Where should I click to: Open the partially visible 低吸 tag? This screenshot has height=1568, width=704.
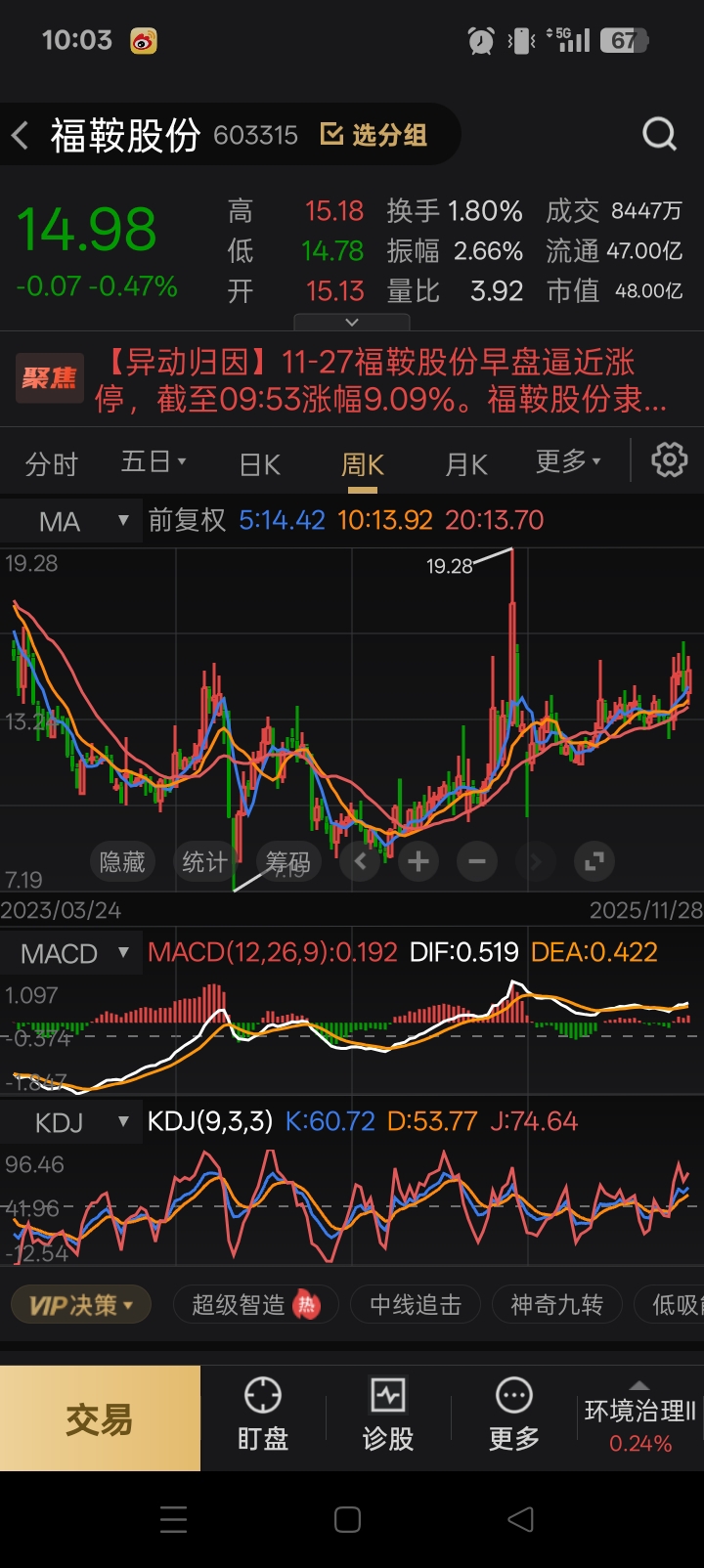click(x=671, y=1305)
